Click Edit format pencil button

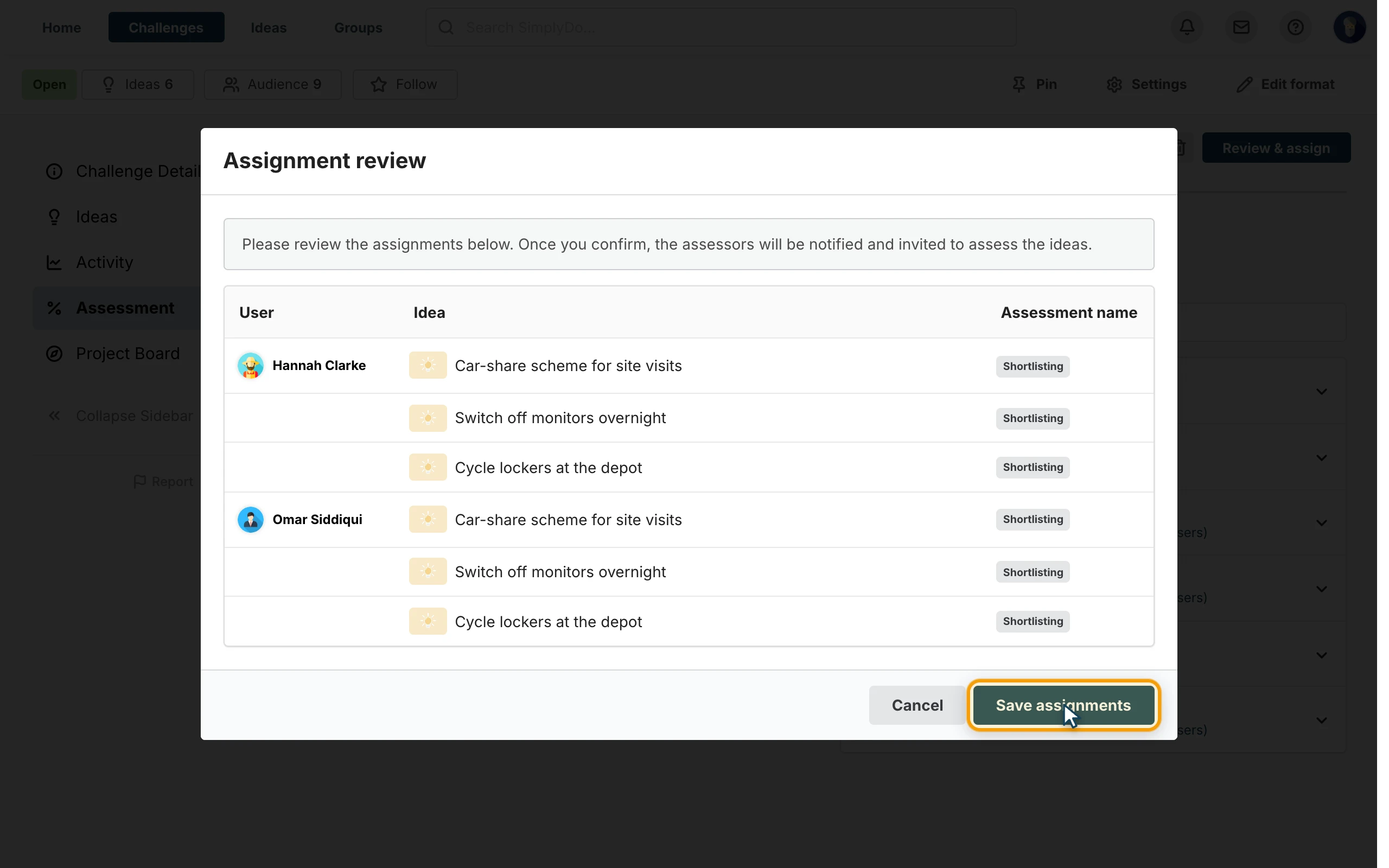pyautogui.click(x=1285, y=85)
